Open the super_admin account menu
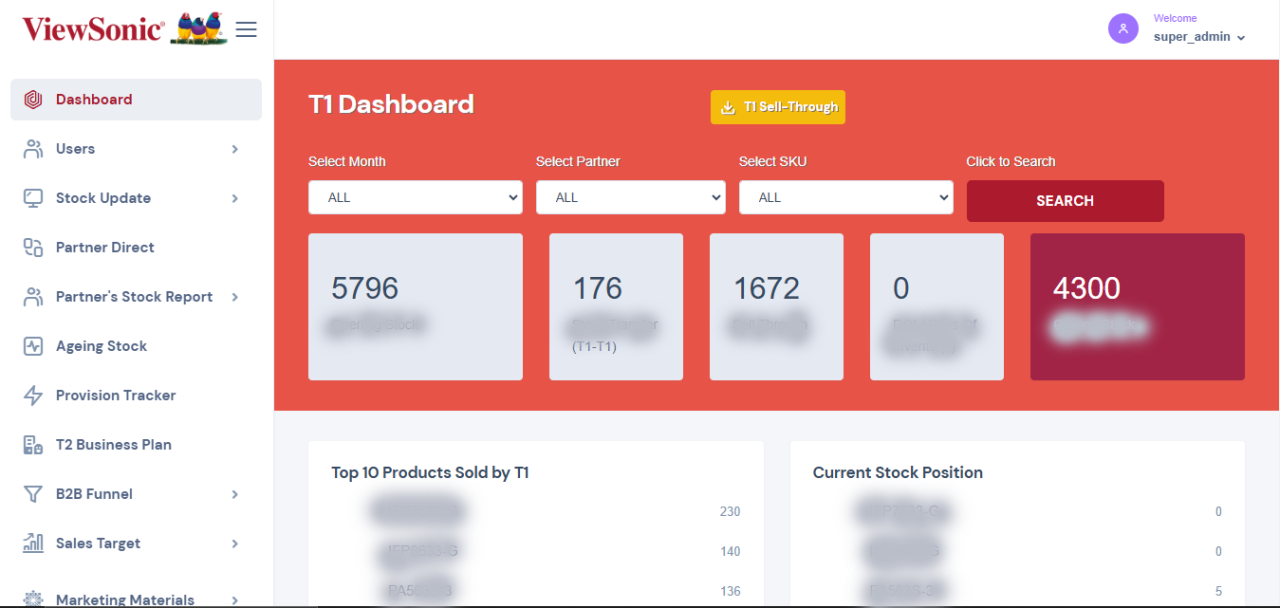Viewport: 1280px width, 608px height. click(x=1199, y=37)
